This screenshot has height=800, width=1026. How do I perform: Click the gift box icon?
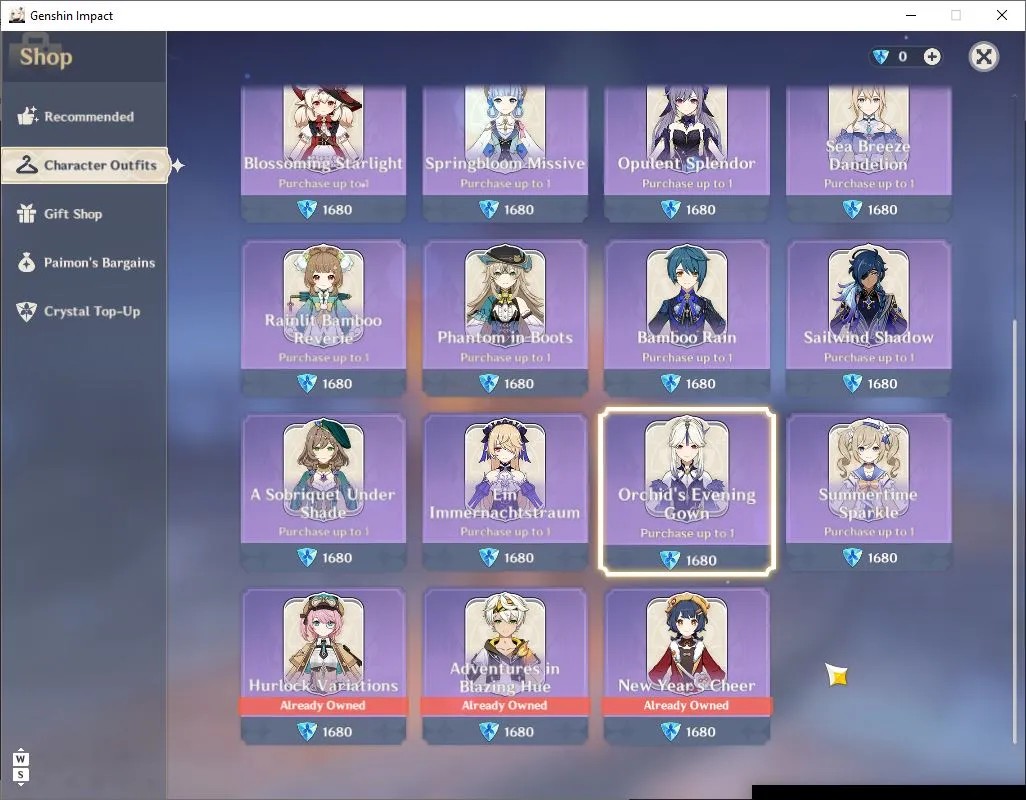(27, 213)
